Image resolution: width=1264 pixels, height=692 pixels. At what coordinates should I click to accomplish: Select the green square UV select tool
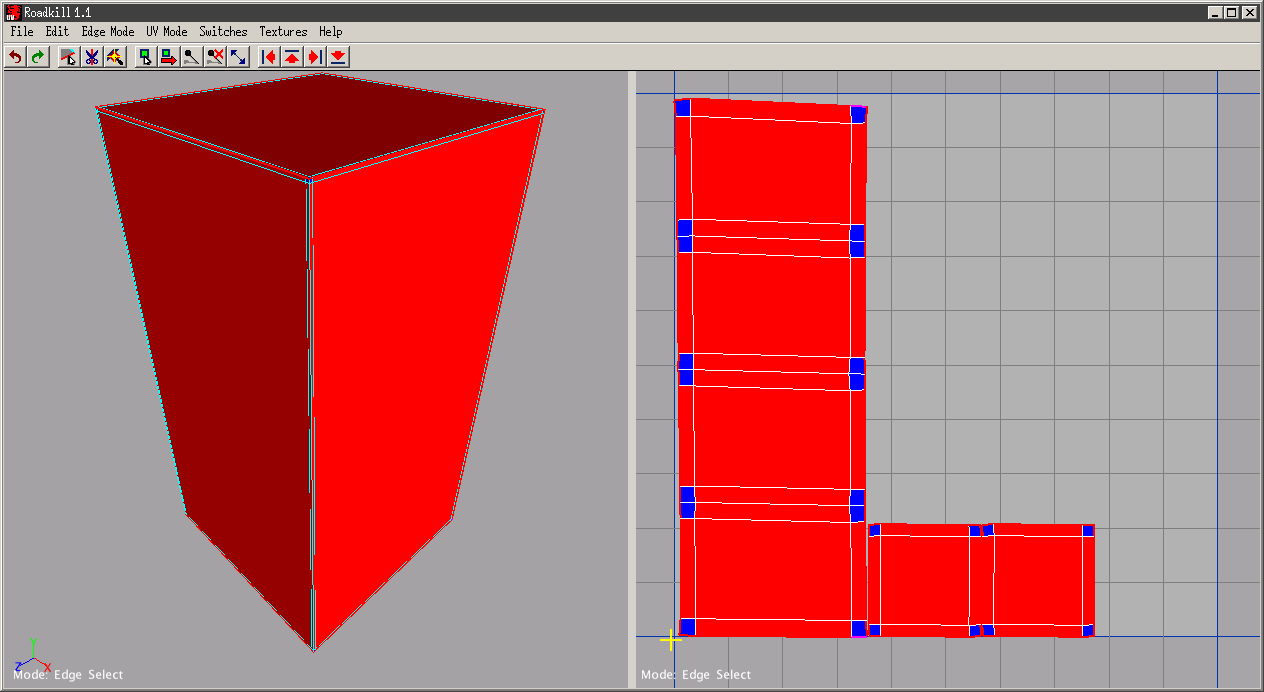pos(146,57)
